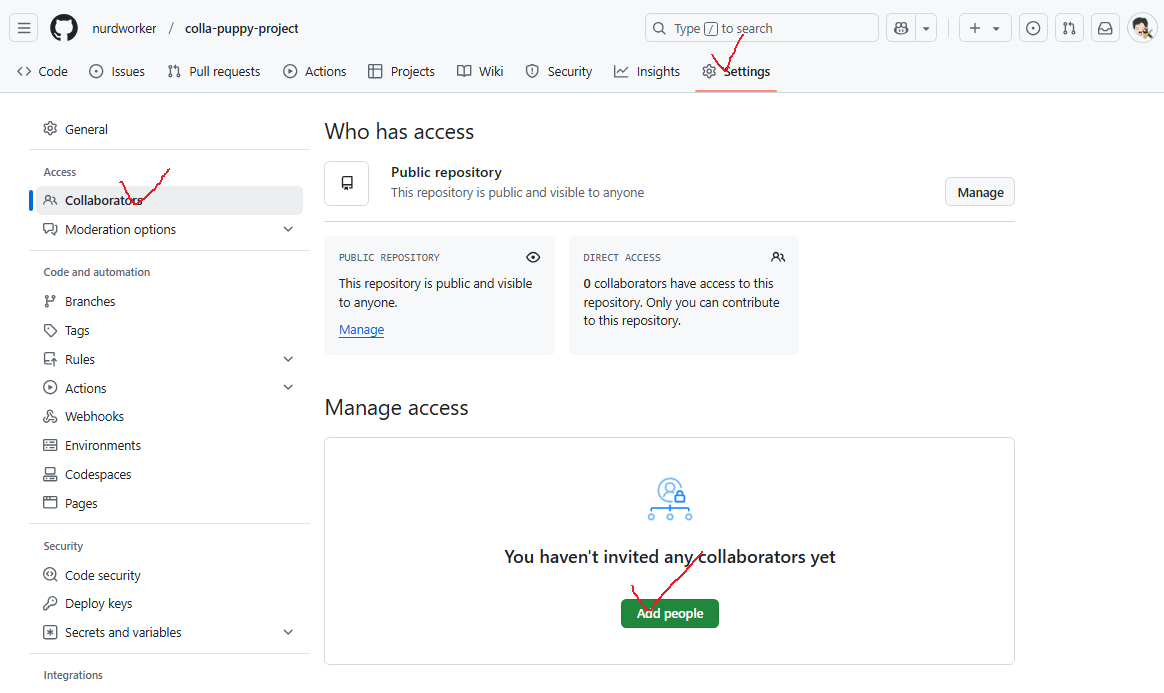This screenshot has height=693, width=1164.
Task: Open Secrets and variables item
Action: (169, 632)
